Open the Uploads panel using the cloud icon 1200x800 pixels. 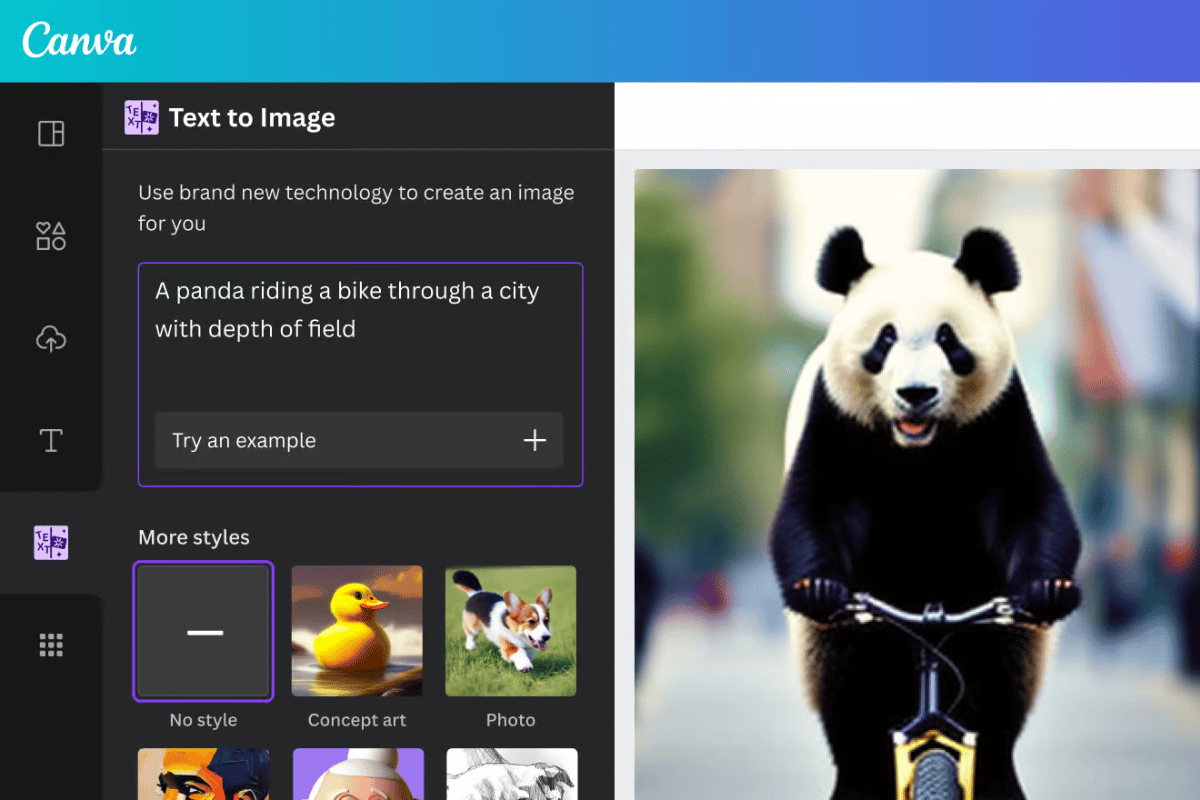coord(50,339)
